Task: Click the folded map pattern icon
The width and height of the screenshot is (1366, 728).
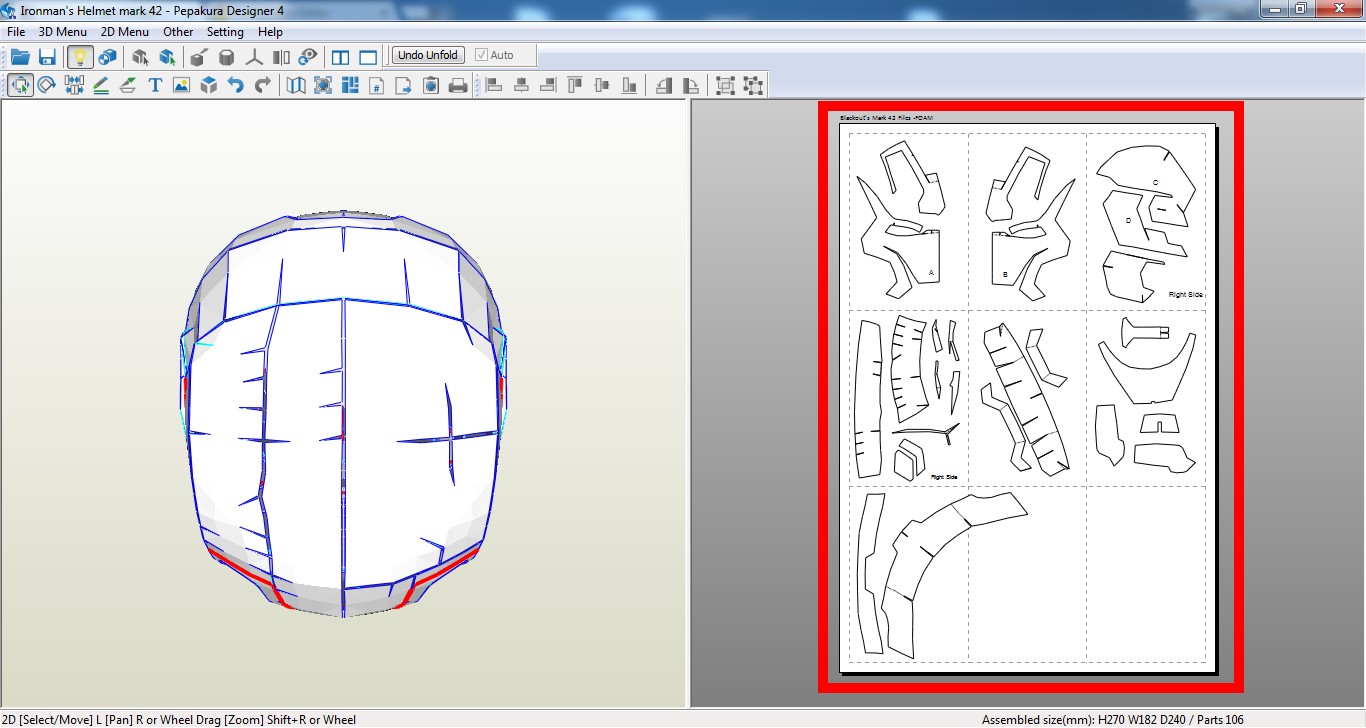Action: pos(296,85)
